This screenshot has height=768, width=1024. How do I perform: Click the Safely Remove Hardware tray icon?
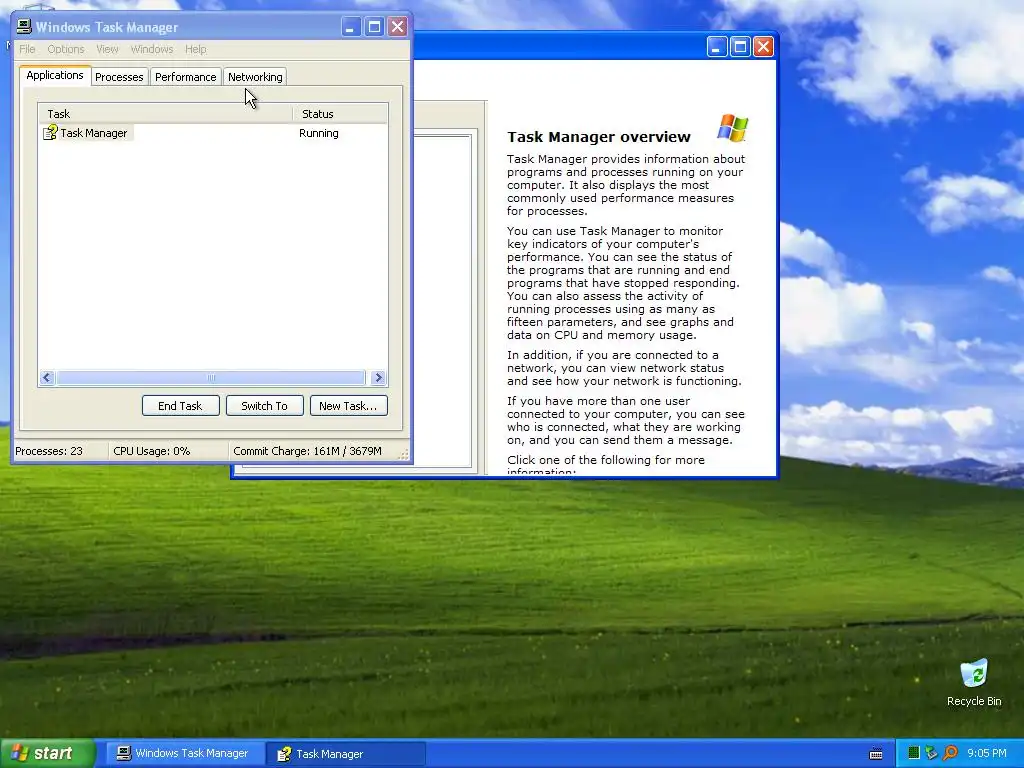931,753
